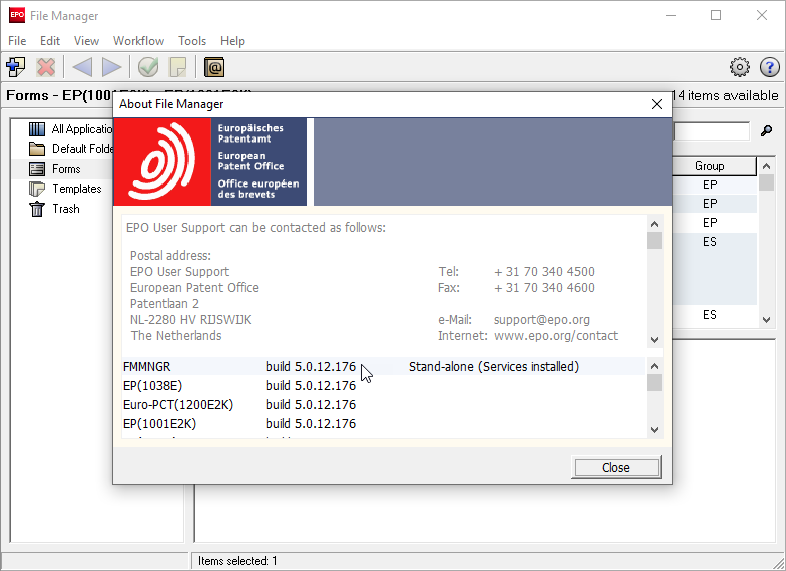Click the New Application plus icon

click(16, 67)
